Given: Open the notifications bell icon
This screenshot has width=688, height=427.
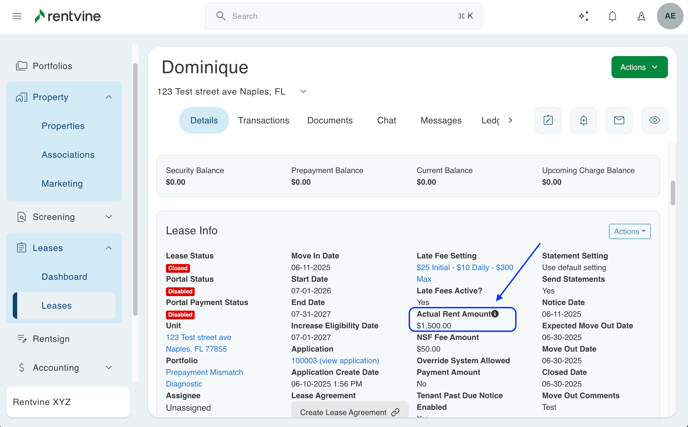Looking at the screenshot, I should point(613,16).
